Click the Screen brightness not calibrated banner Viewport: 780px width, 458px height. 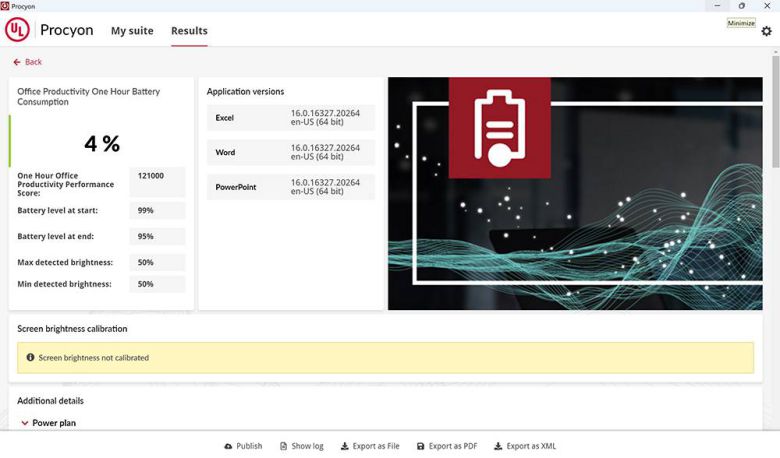pos(385,357)
